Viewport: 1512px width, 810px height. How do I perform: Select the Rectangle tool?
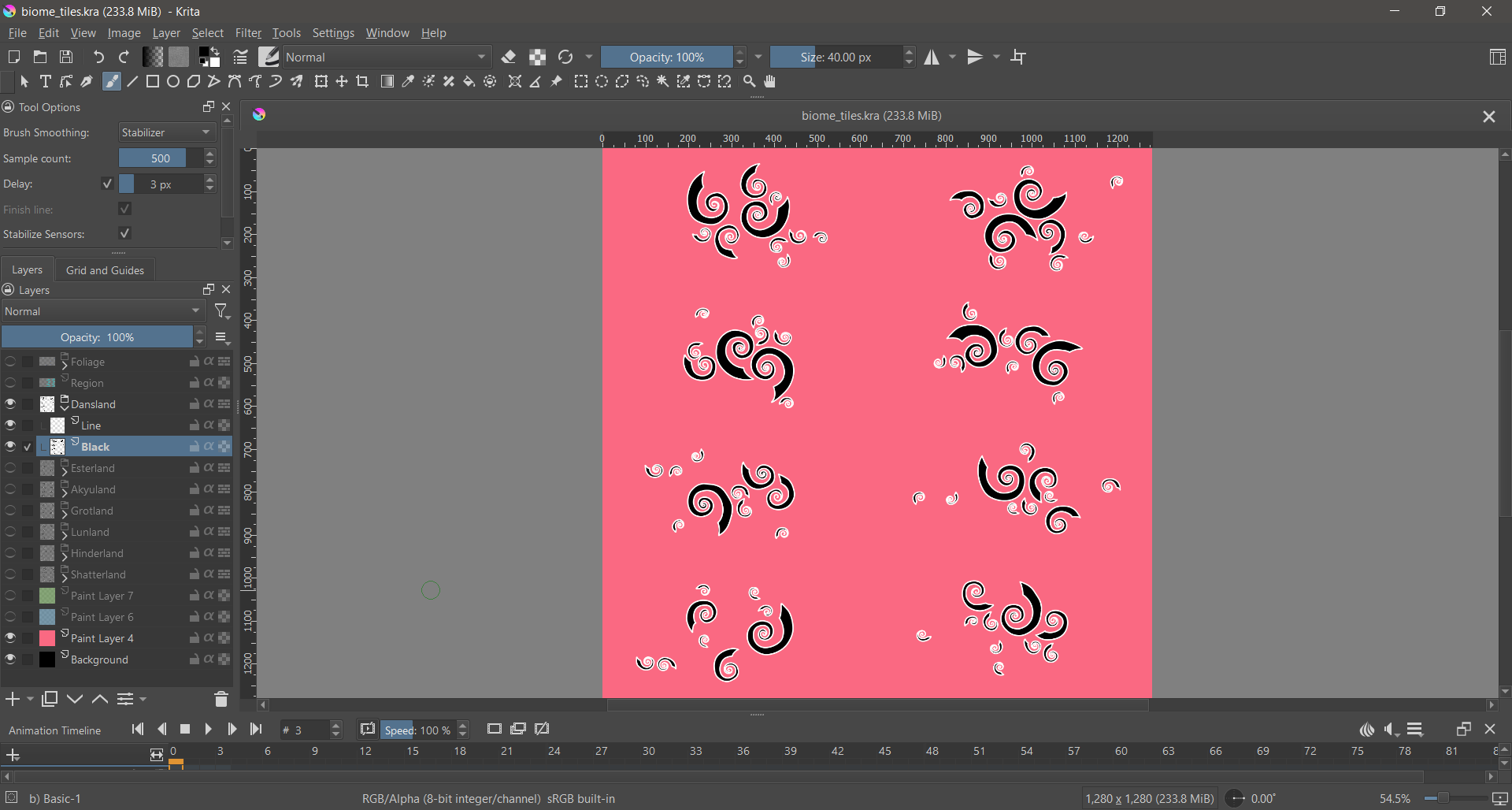(153, 81)
